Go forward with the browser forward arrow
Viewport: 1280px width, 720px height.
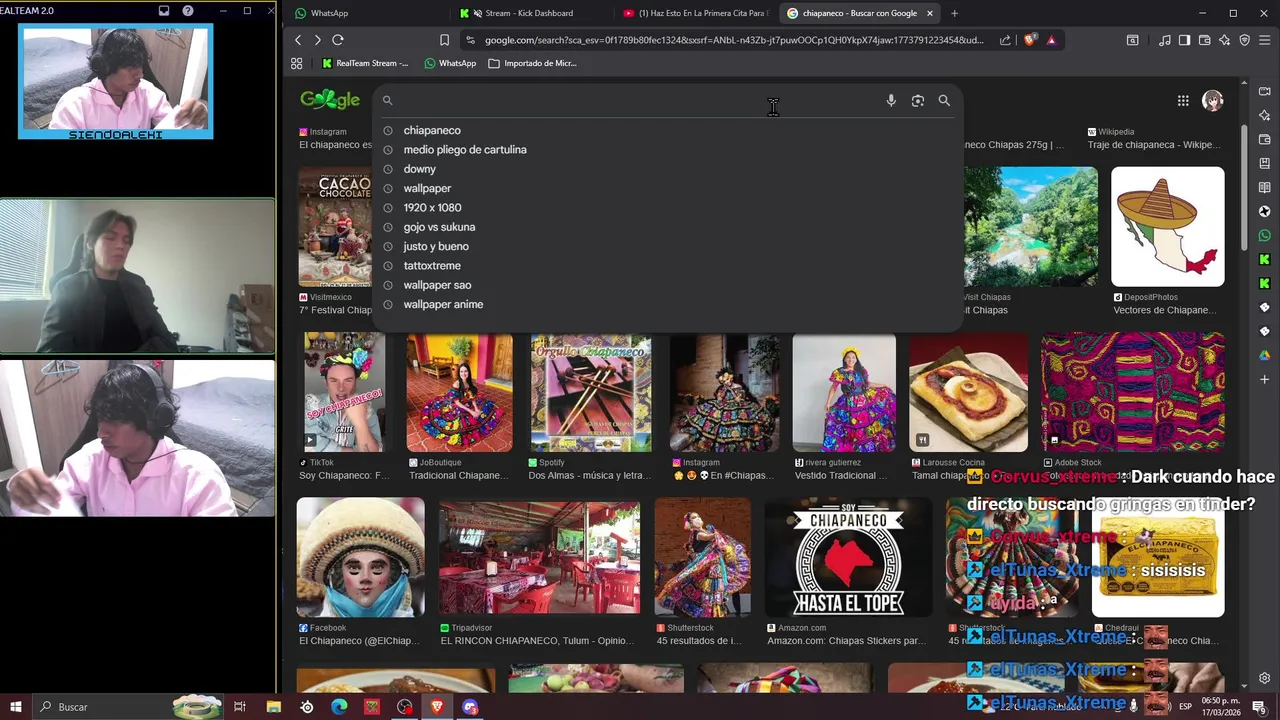[317, 40]
